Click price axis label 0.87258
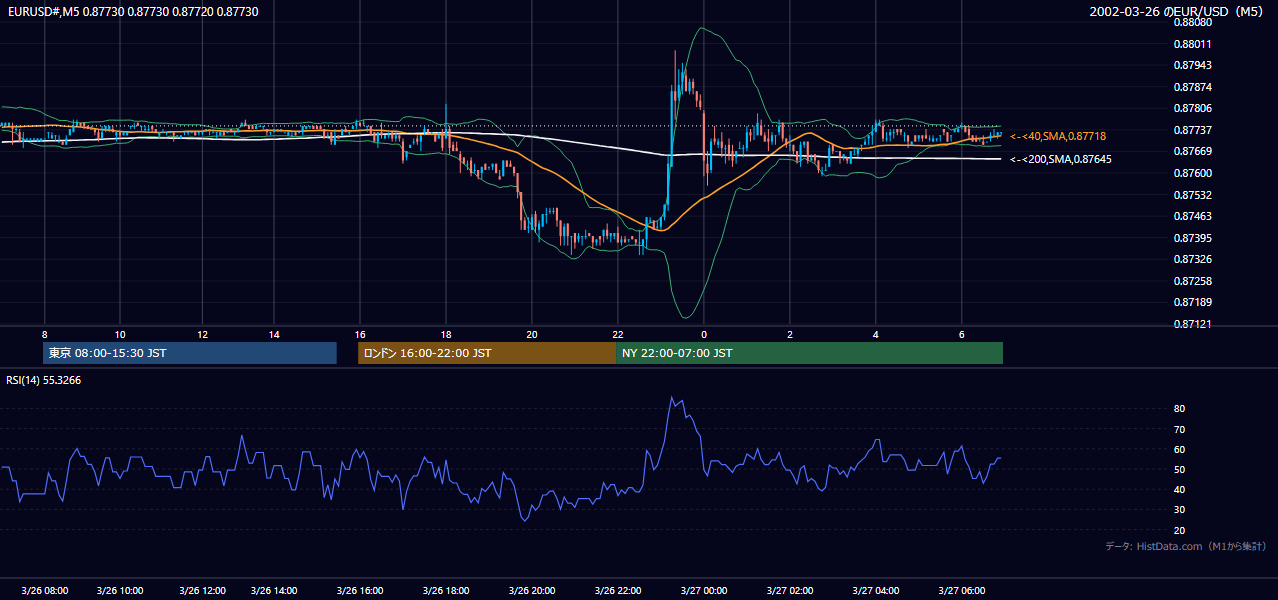 click(1193, 281)
